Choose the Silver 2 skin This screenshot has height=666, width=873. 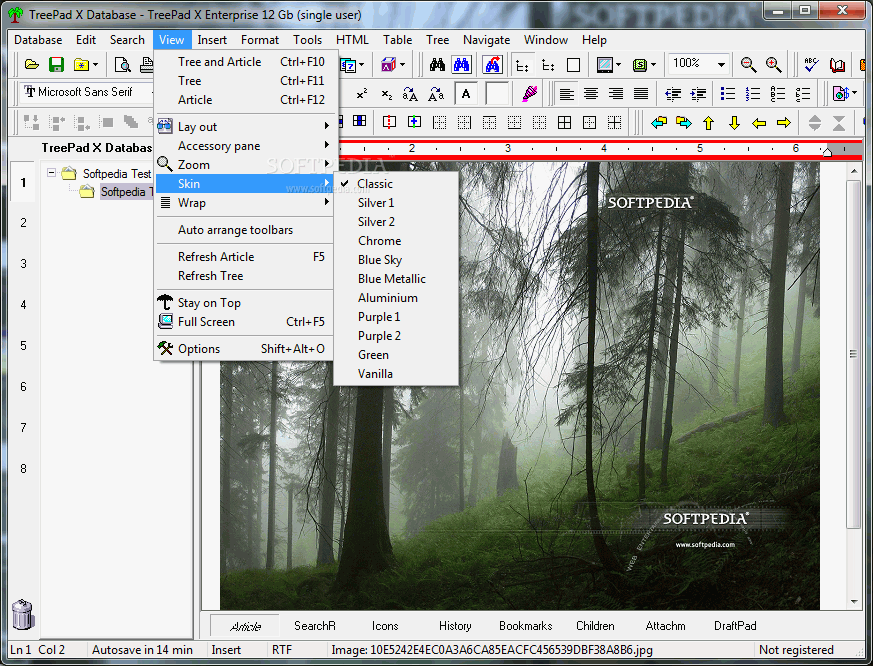[x=396, y=222]
